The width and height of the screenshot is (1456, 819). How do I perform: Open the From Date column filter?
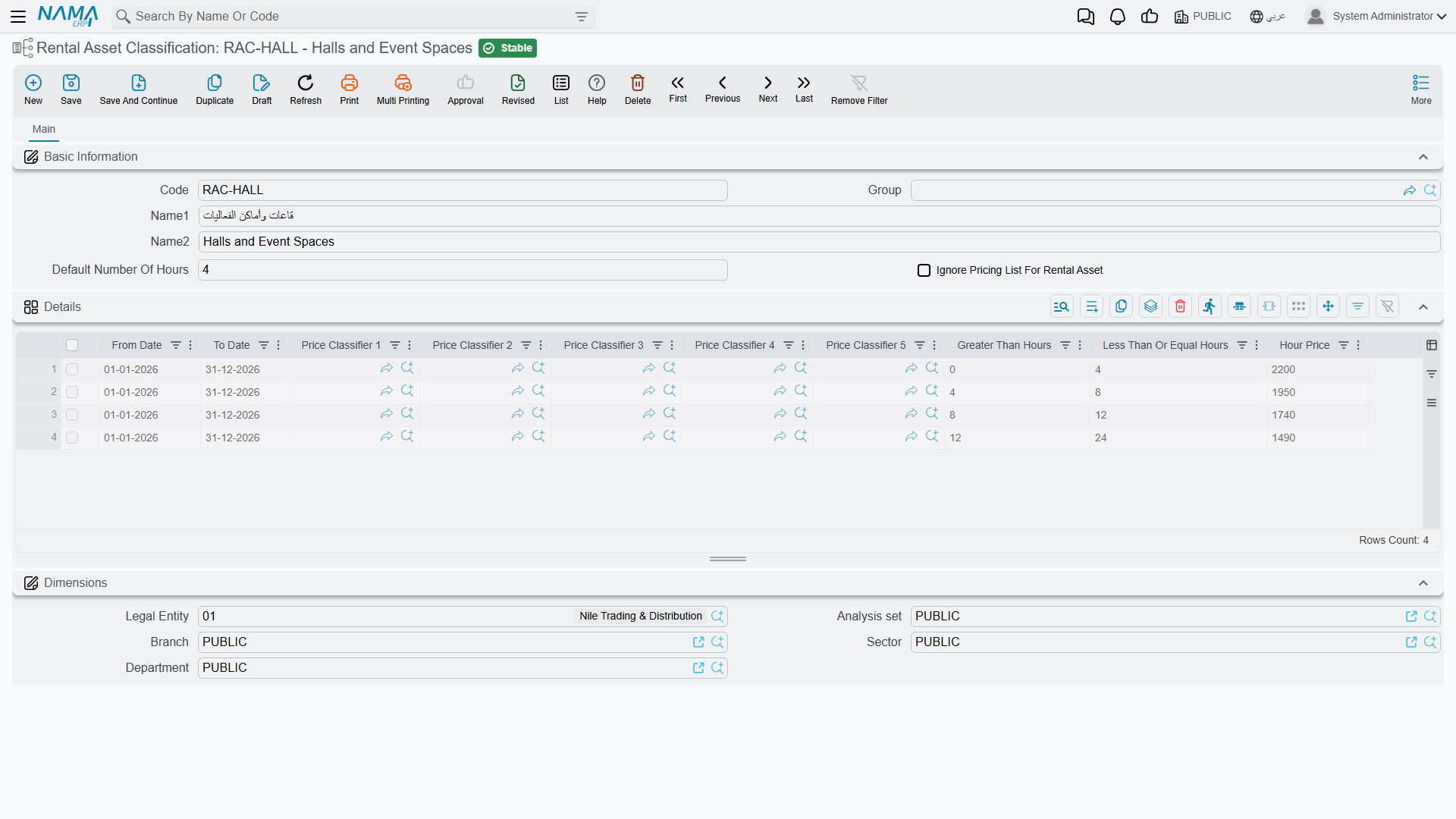(176, 345)
